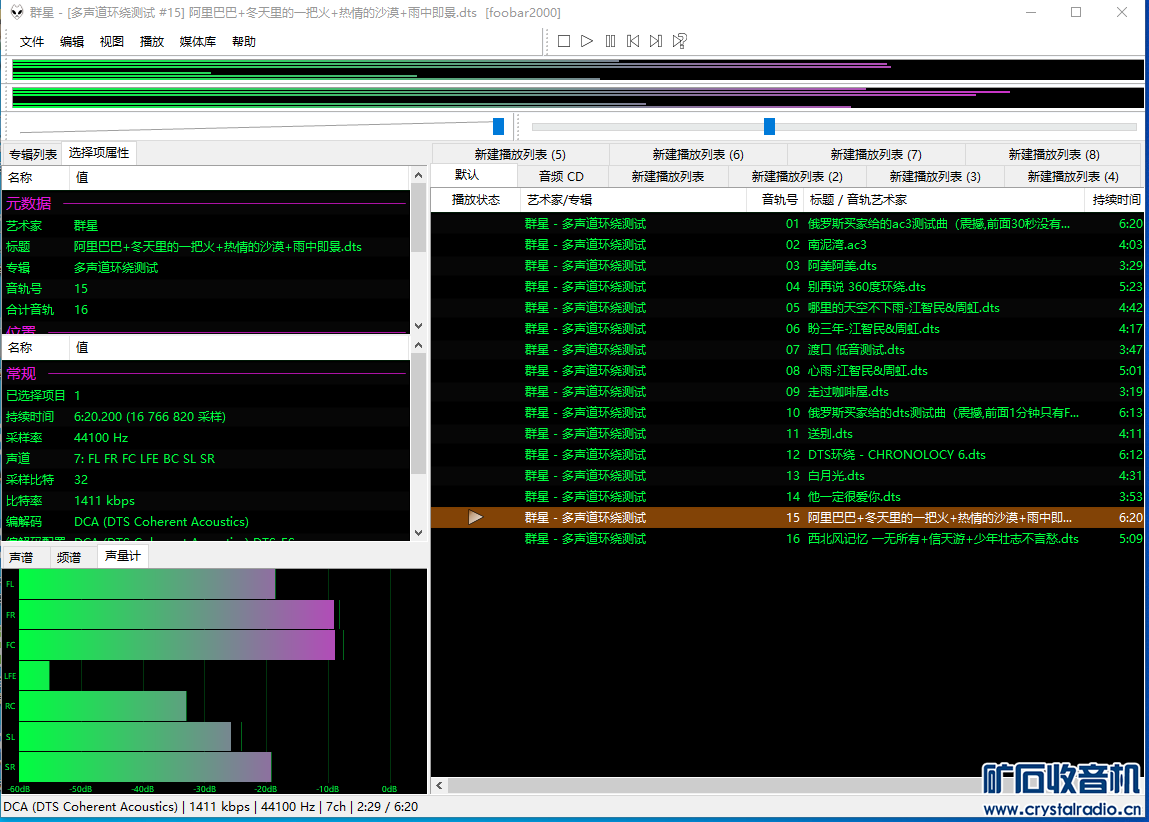Pause playback with the pause icon
This screenshot has height=822, width=1149.
coord(610,41)
